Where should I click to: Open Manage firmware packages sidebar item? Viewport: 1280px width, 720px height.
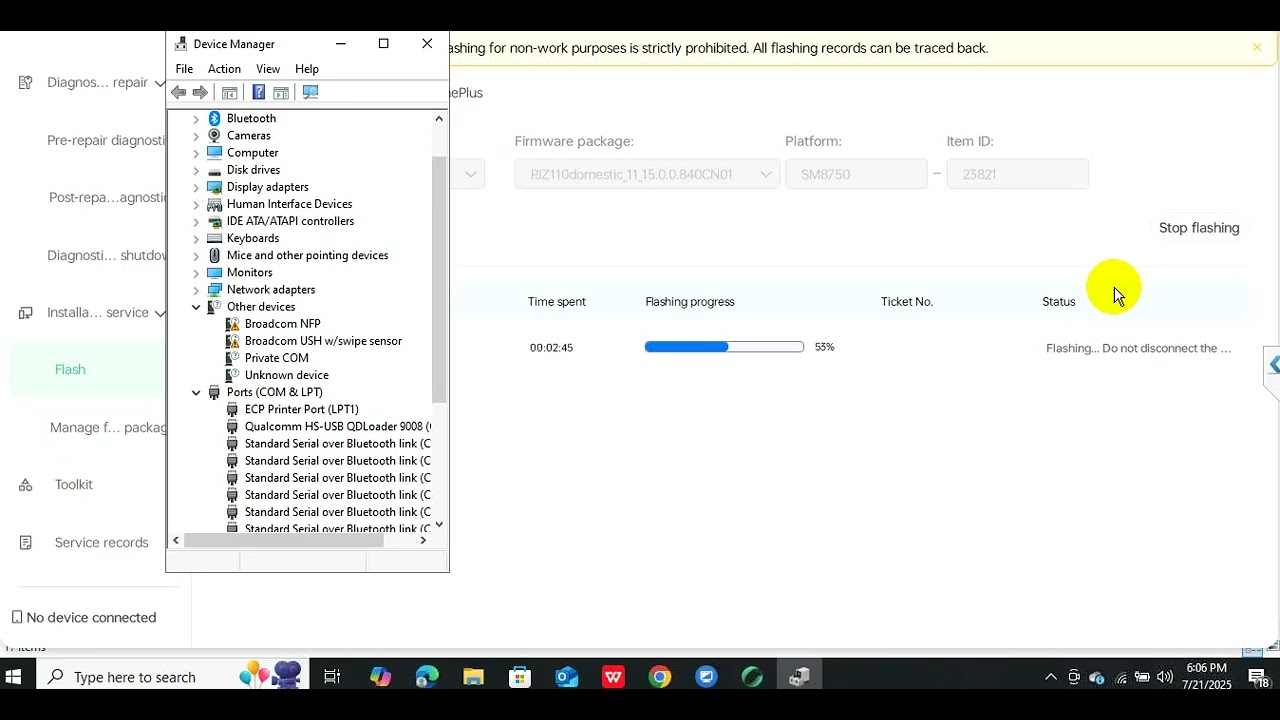coord(108,427)
